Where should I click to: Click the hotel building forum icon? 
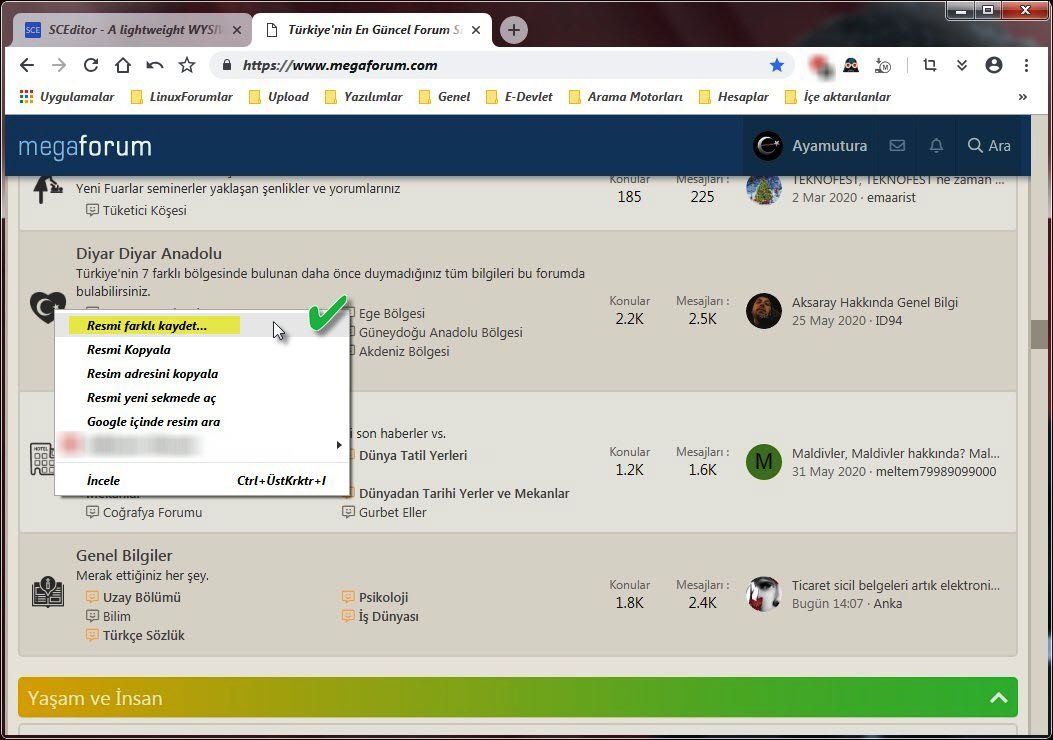click(42, 459)
